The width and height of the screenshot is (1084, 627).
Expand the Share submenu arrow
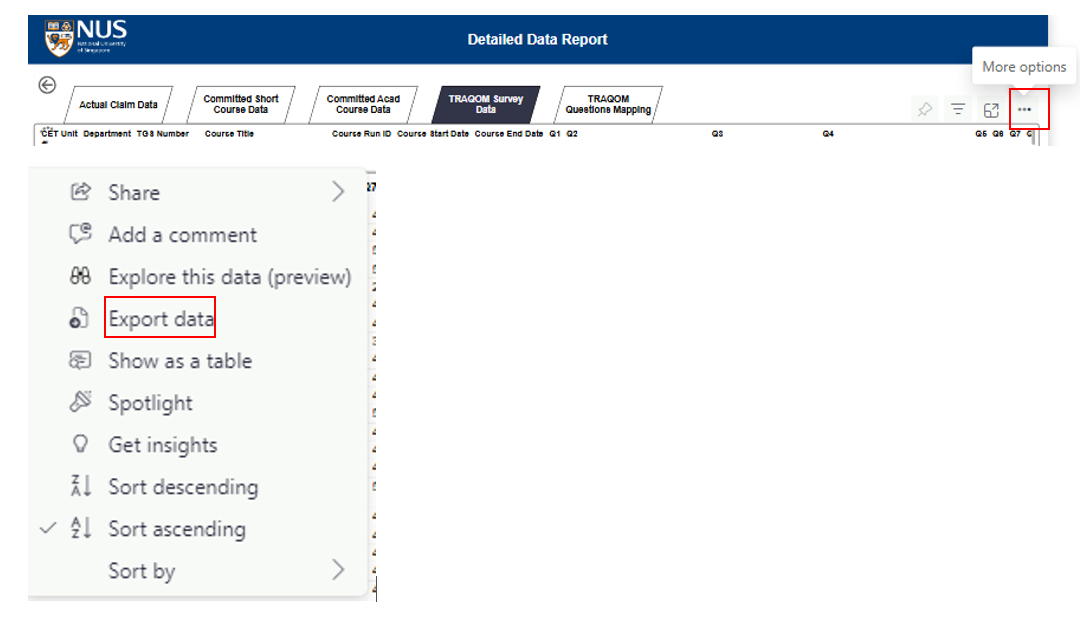click(338, 193)
